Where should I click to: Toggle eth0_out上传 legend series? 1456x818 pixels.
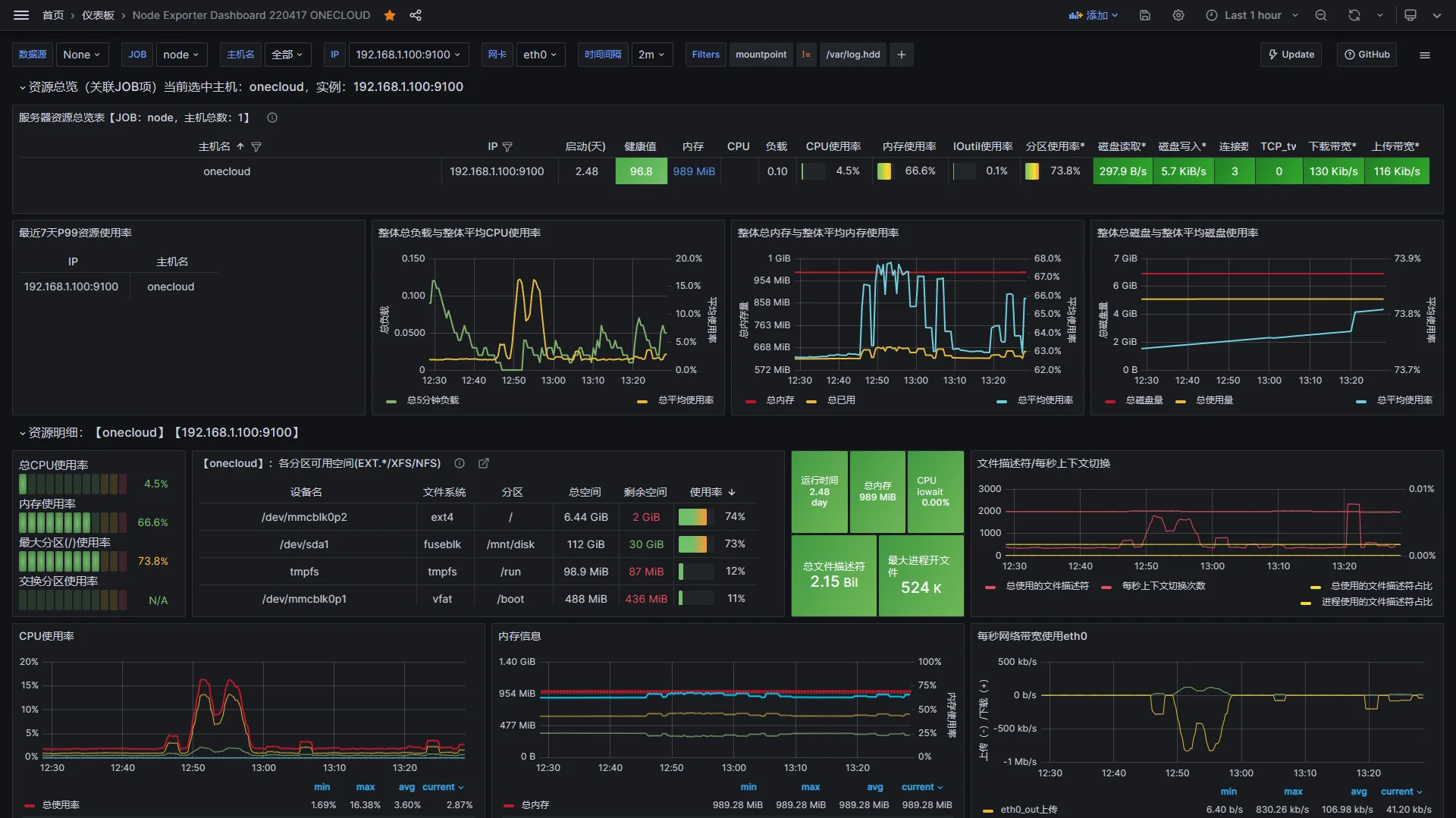tap(1029, 810)
